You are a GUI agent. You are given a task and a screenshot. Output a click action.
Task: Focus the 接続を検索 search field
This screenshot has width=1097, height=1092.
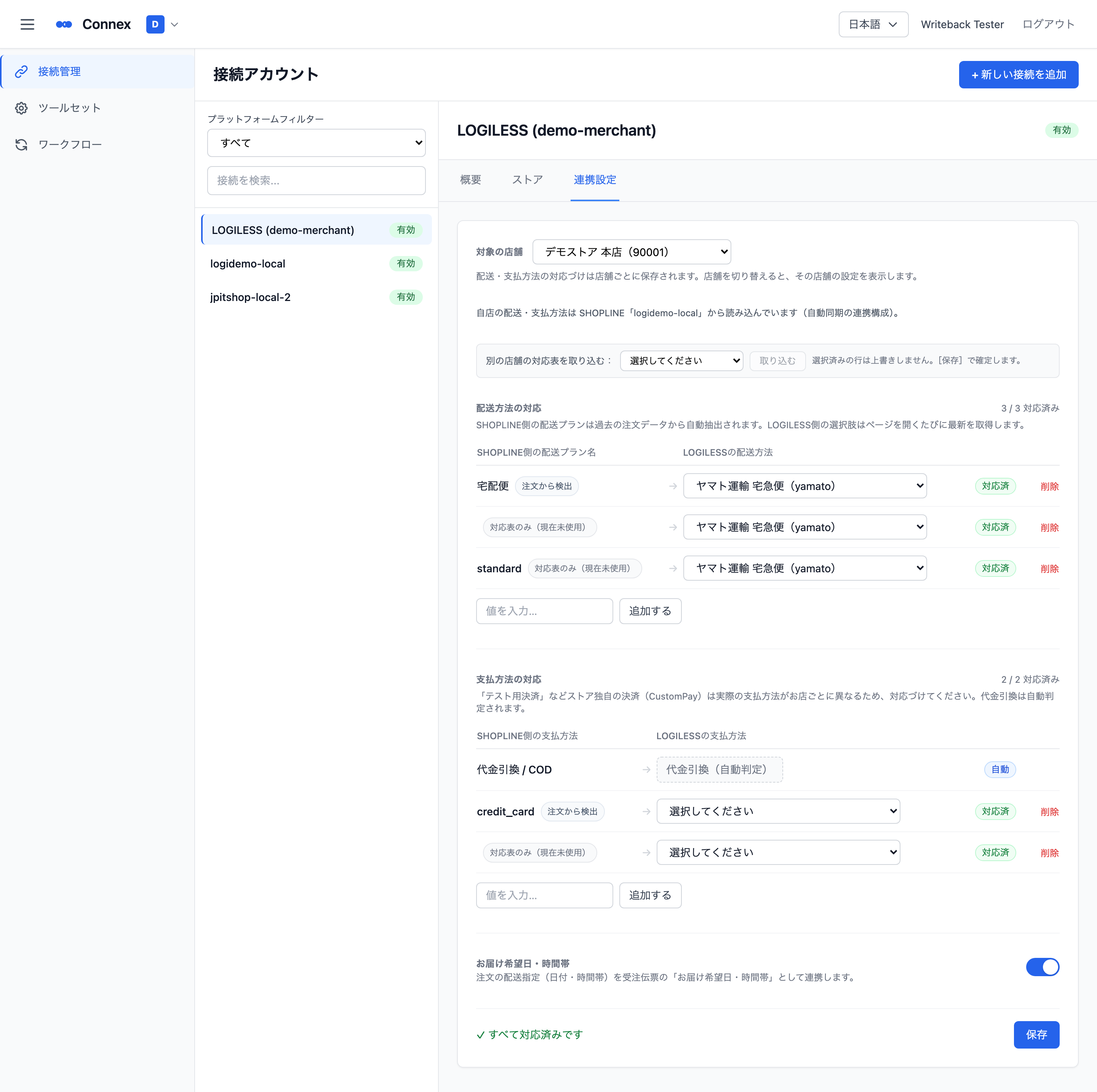[x=316, y=181]
